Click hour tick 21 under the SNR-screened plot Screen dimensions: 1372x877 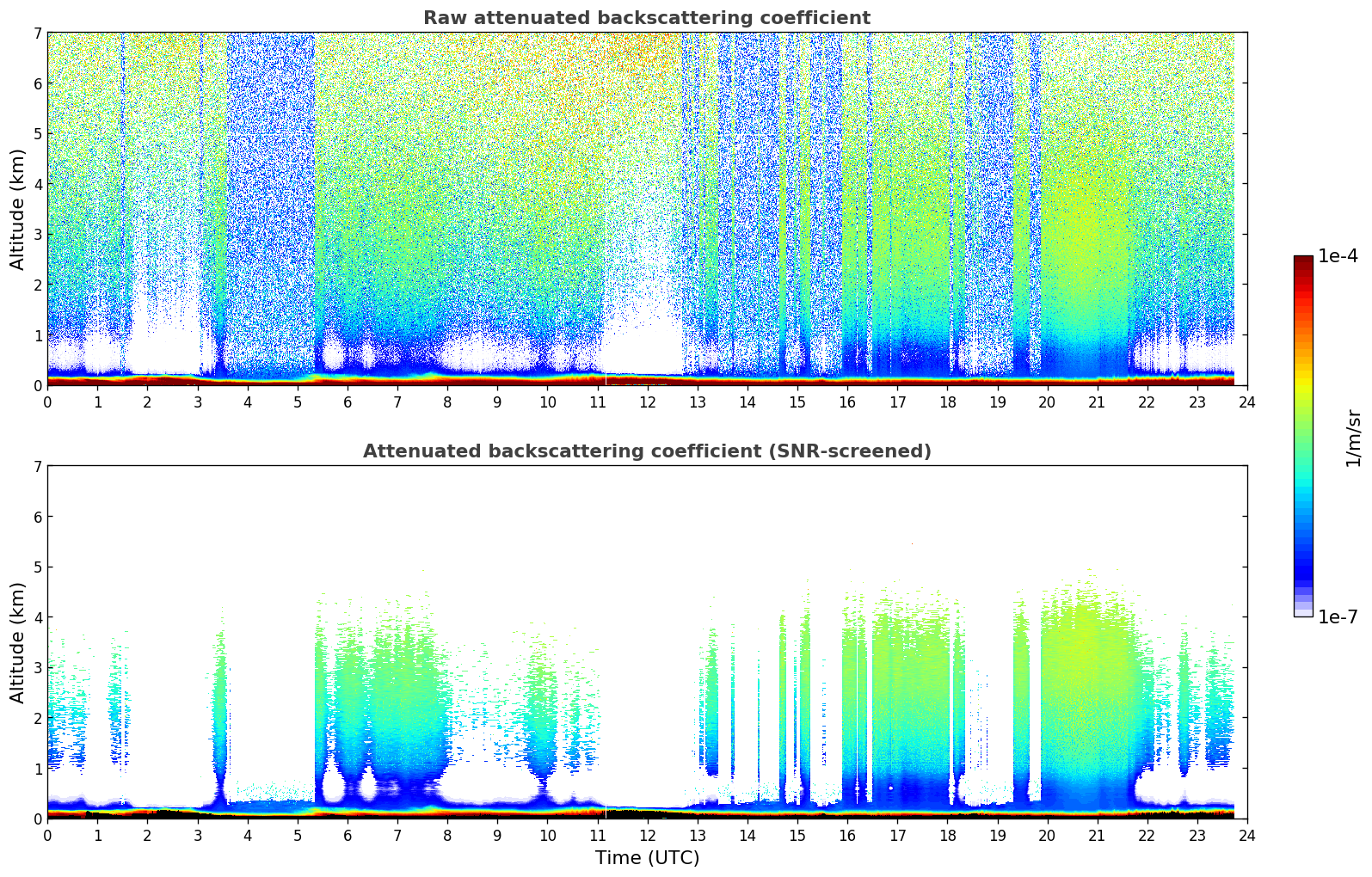[1097, 835]
